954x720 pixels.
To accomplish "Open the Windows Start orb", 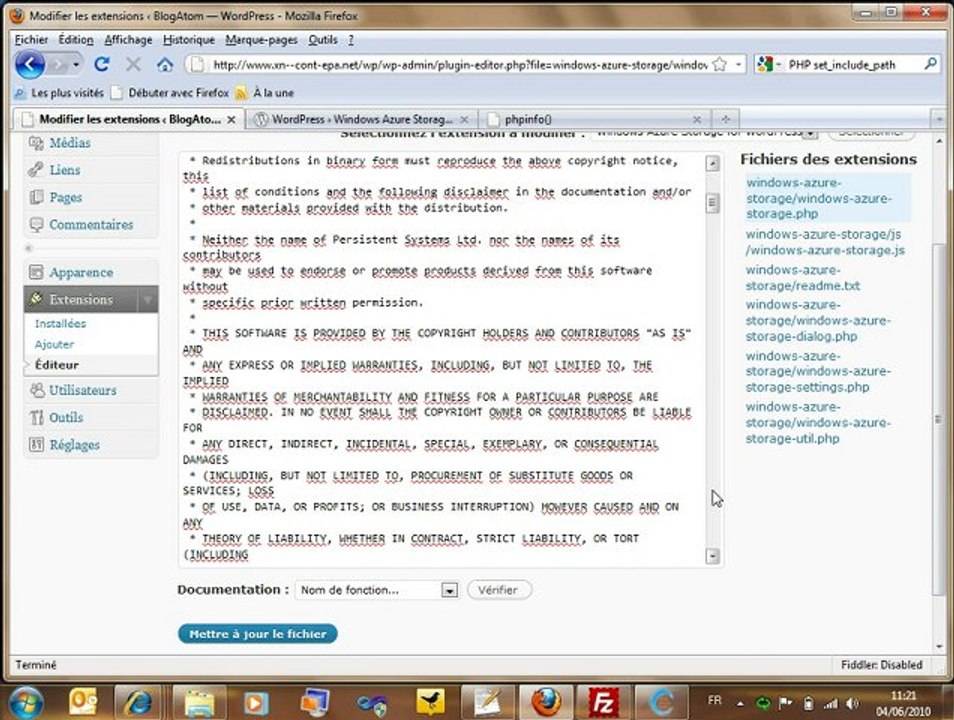I will tap(25, 702).
